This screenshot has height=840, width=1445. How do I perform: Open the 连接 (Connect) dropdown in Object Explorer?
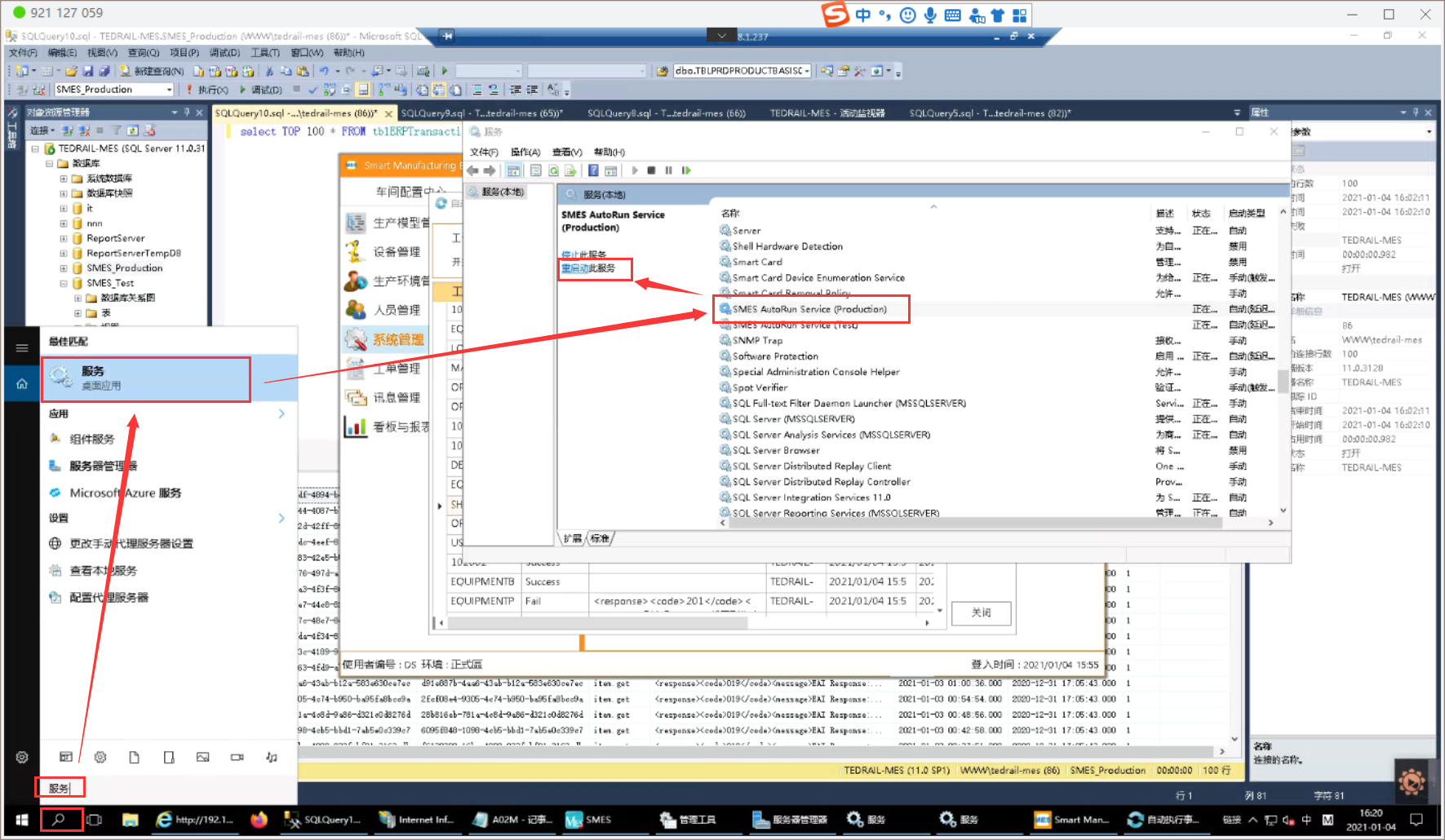pos(42,130)
